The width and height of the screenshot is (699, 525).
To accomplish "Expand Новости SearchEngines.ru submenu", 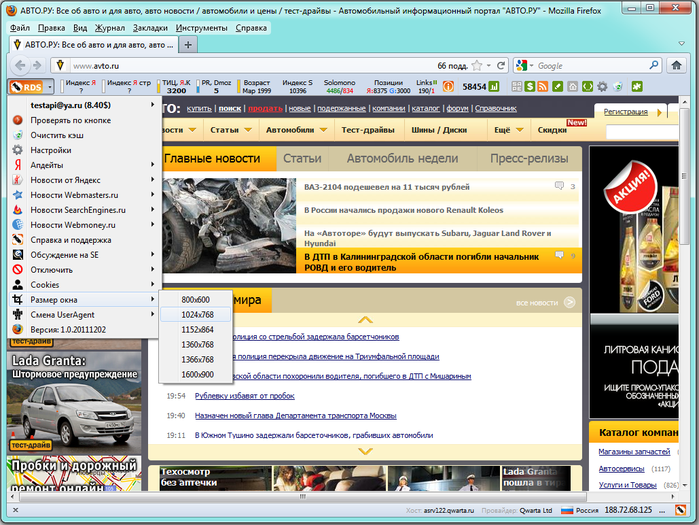I will pos(84,210).
